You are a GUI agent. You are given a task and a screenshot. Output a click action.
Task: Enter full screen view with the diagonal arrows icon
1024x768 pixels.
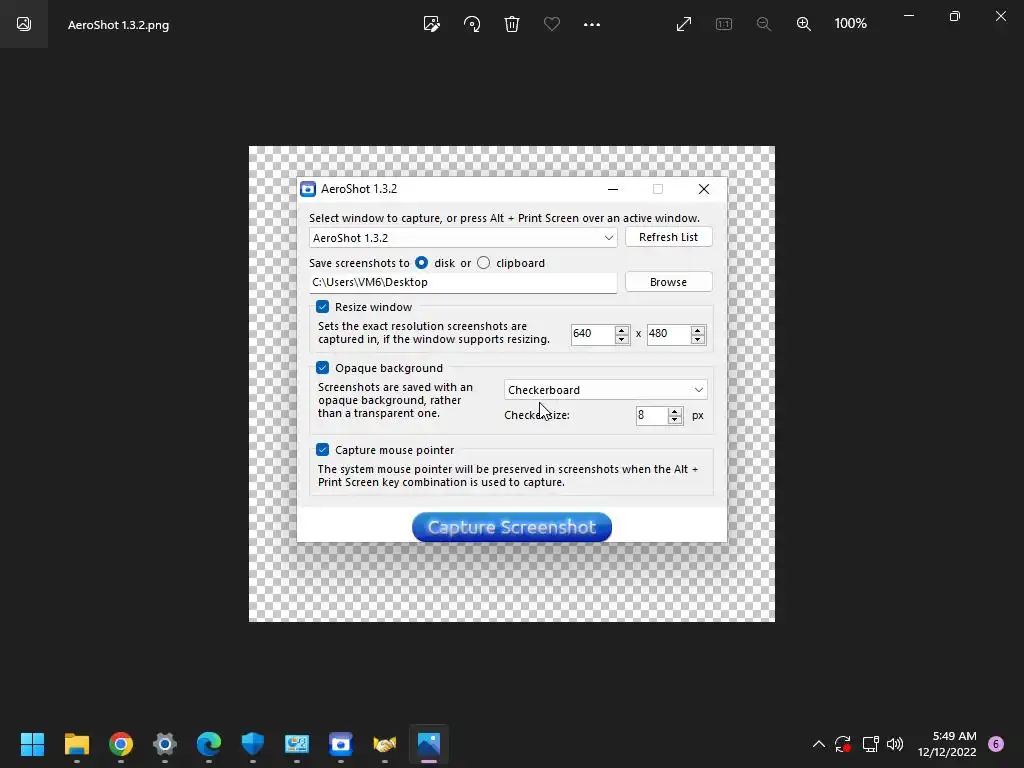coord(684,24)
